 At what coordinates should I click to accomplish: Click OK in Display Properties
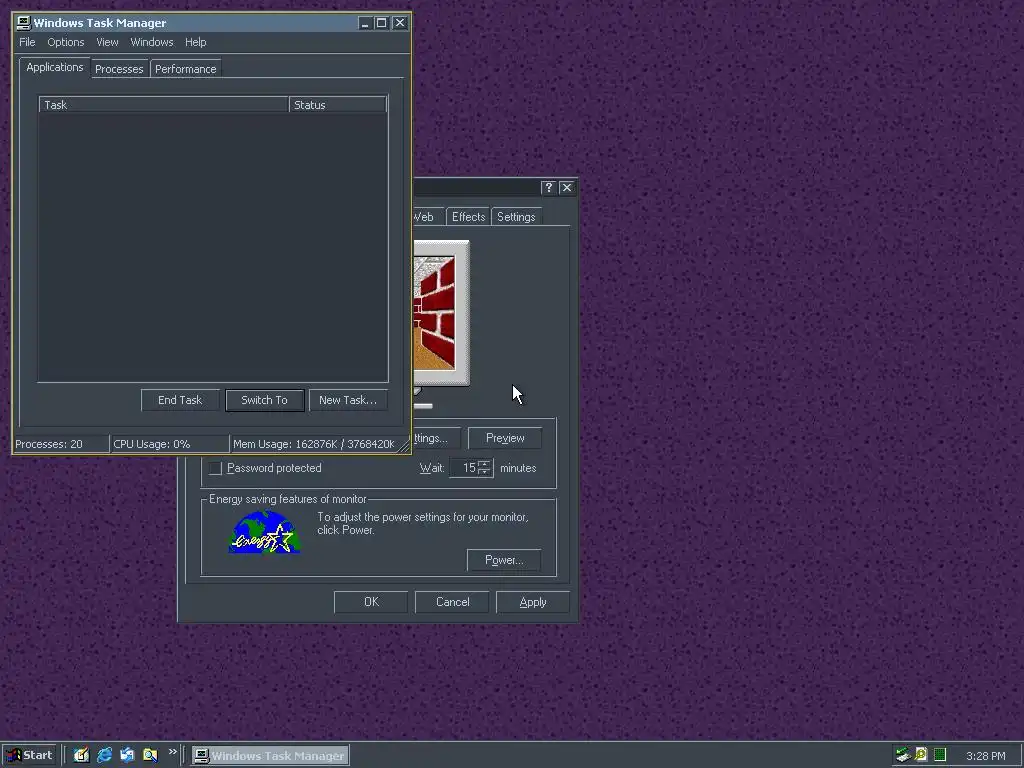371,602
